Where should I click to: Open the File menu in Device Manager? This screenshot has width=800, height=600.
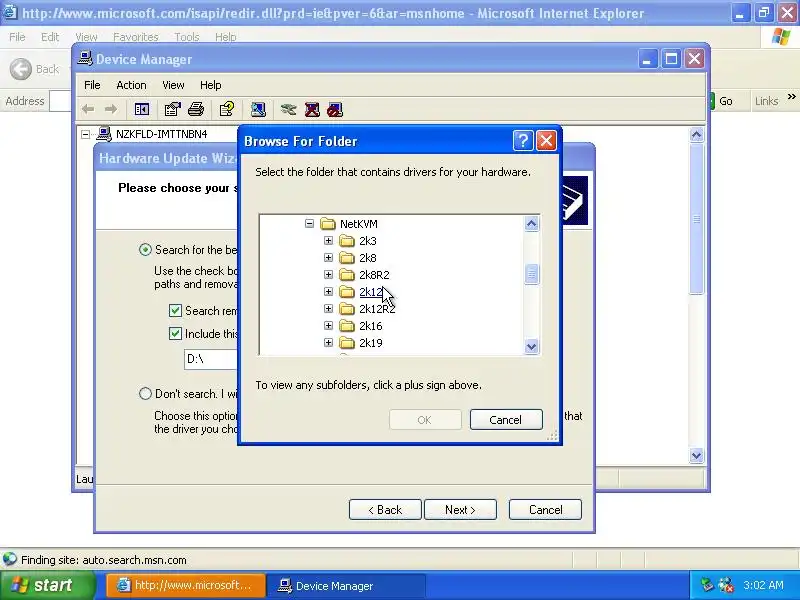coord(92,85)
